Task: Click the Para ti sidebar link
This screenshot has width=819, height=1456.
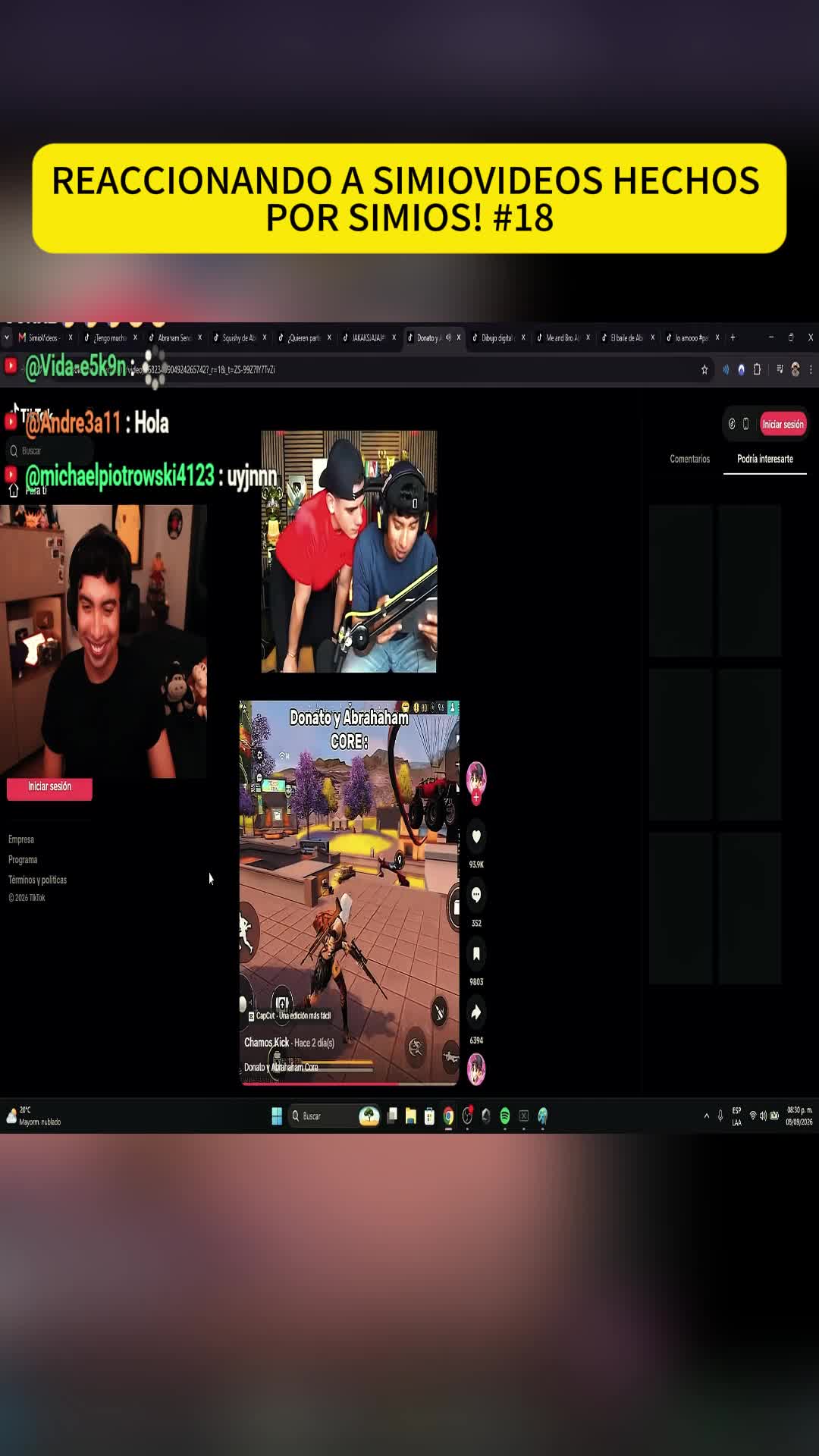Action: point(36,490)
